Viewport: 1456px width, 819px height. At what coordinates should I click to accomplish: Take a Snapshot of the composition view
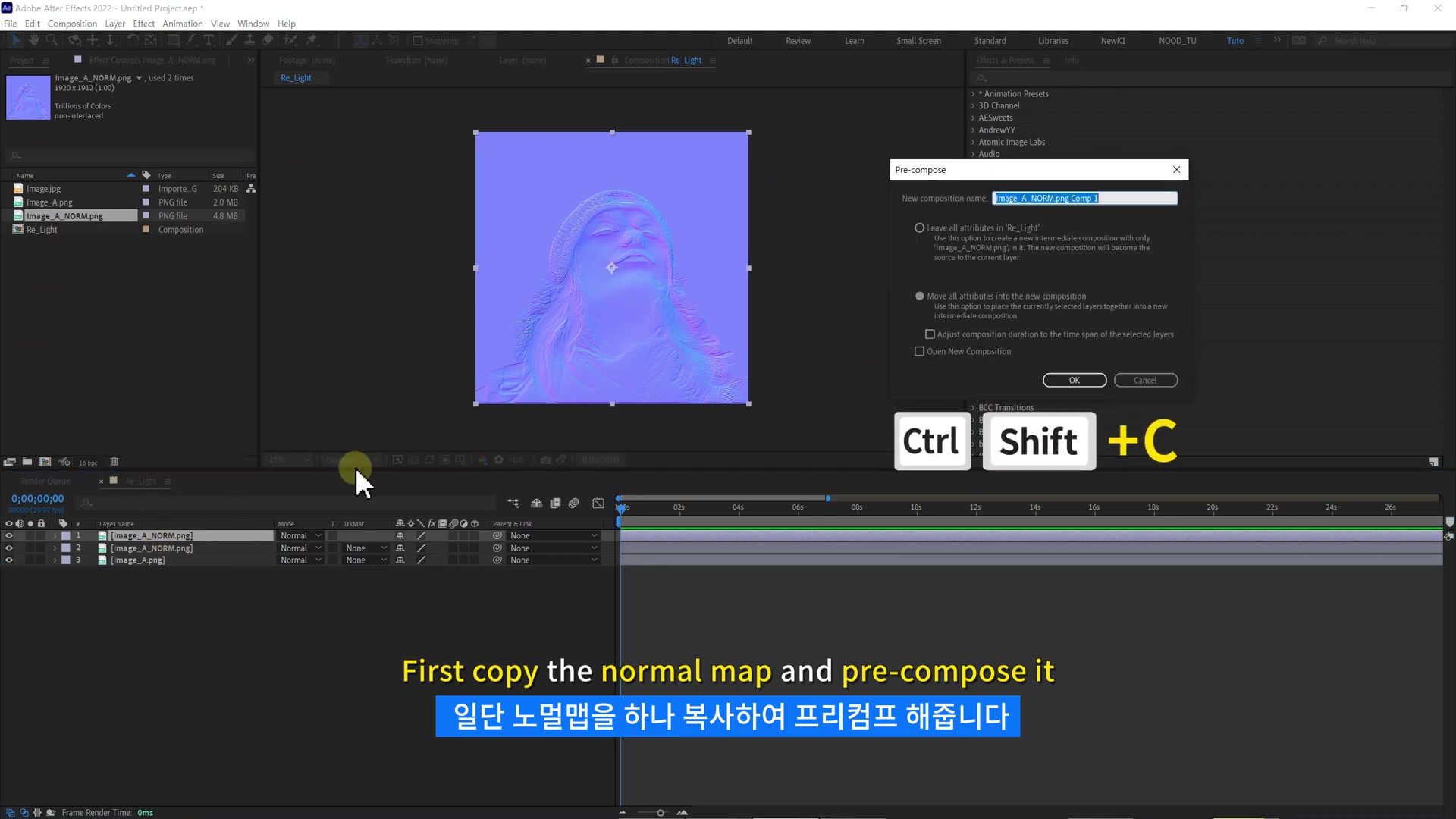click(x=545, y=460)
